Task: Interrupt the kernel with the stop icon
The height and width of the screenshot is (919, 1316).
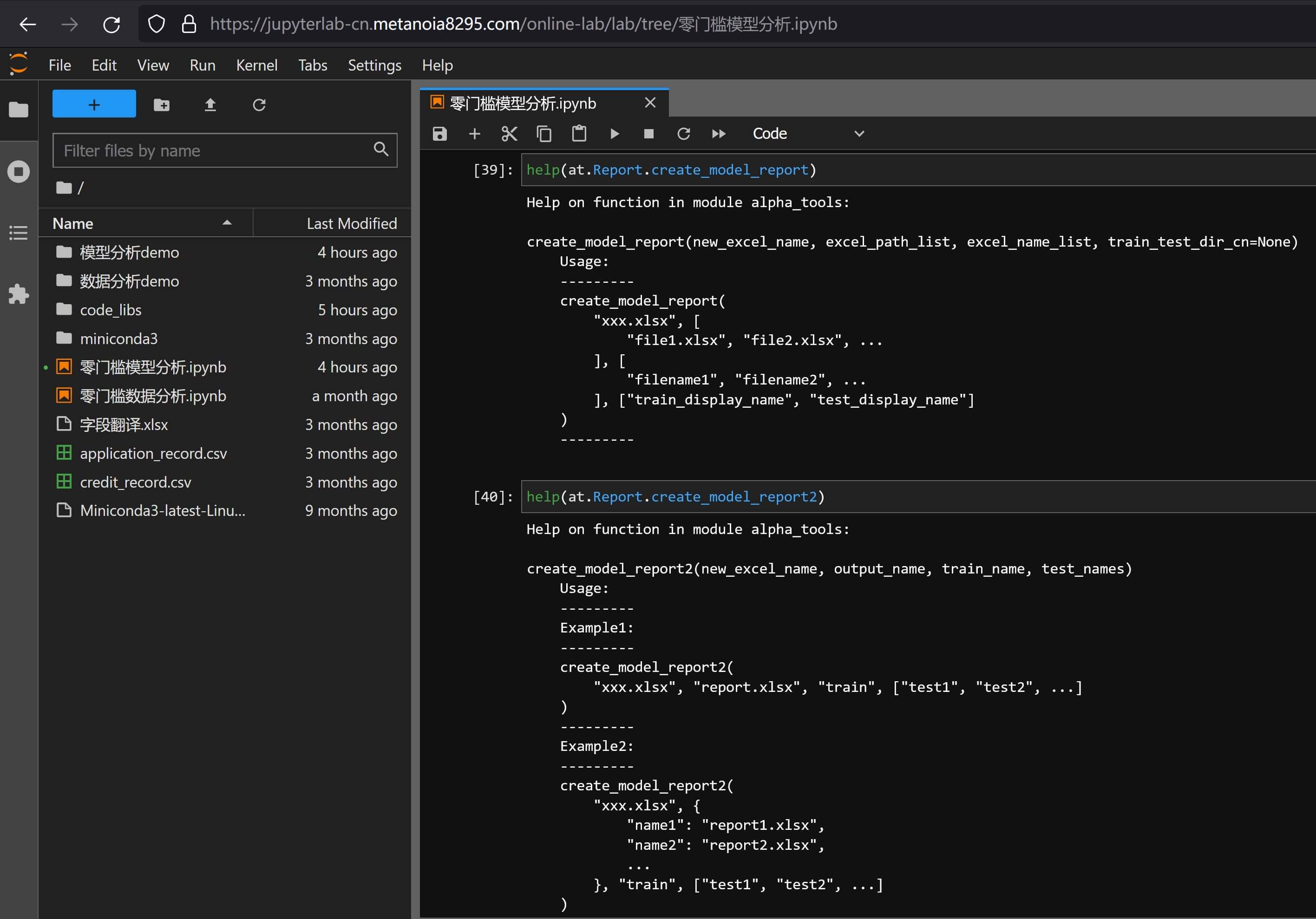Action: coord(649,134)
